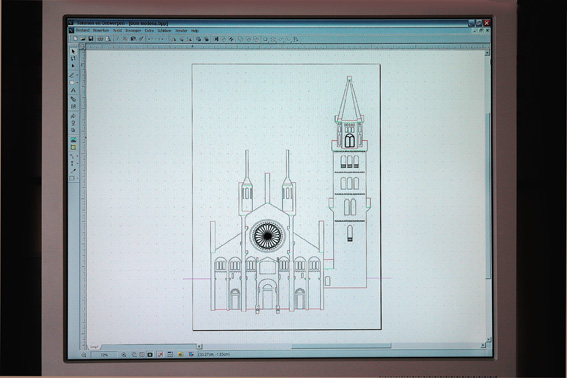Open the Help menu
This screenshot has width=567, height=378.
[x=195, y=31]
